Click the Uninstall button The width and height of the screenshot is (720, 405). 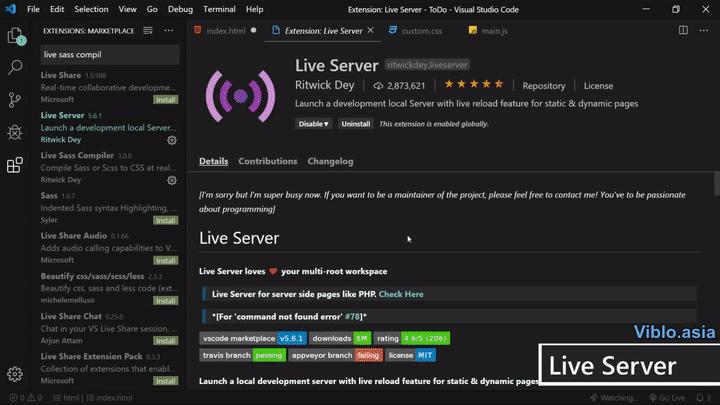click(x=355, y=124)
